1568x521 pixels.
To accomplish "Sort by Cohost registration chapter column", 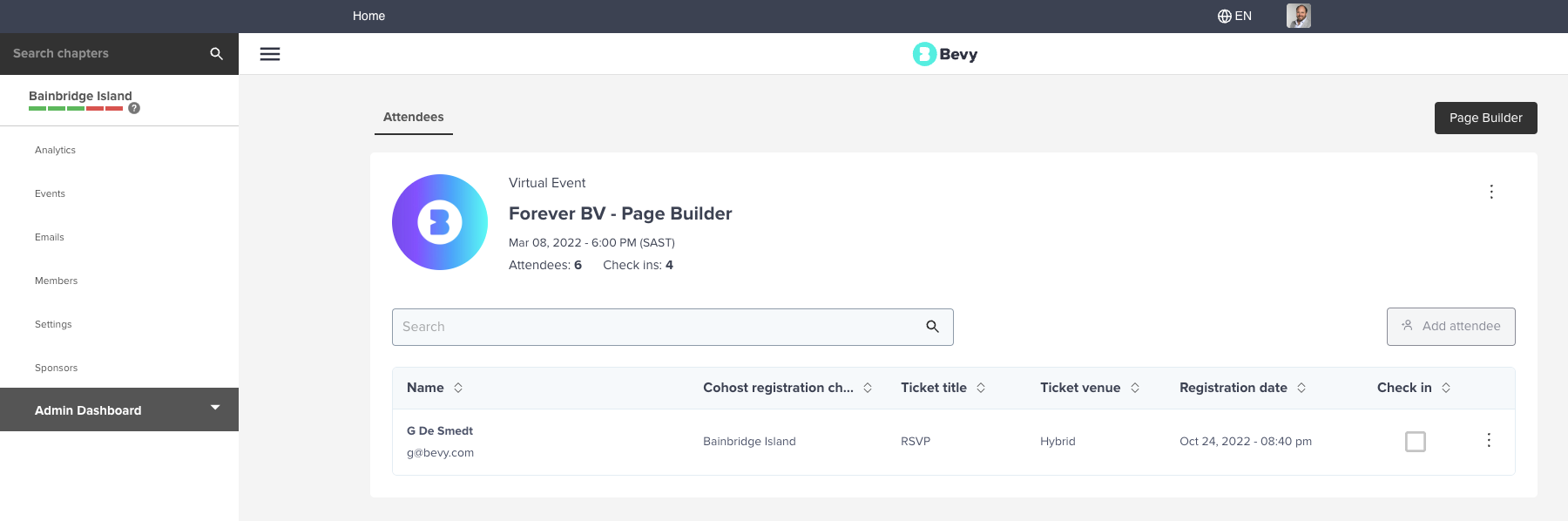I will 868,388.
